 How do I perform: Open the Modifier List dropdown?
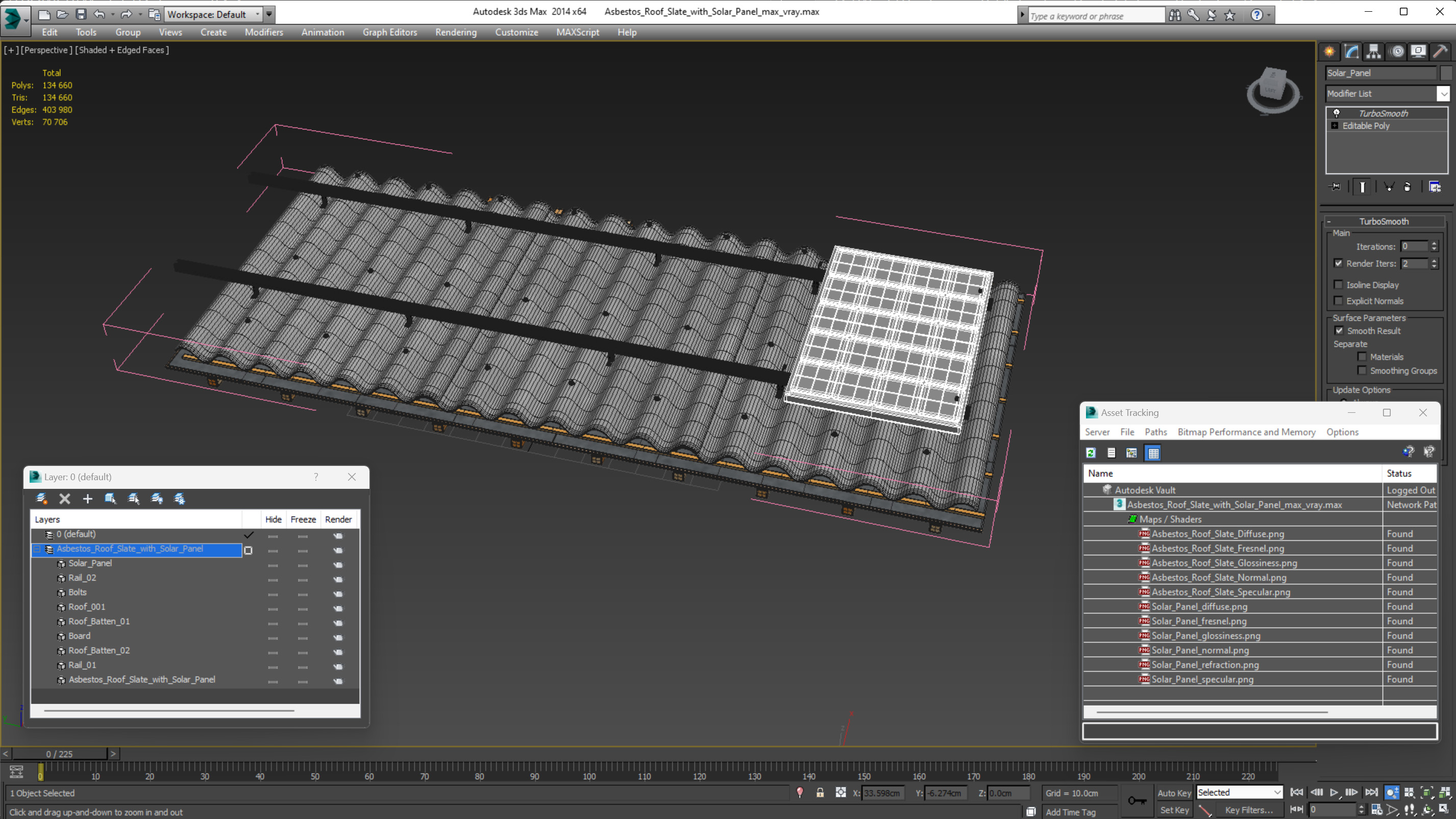click(1444, 94)
